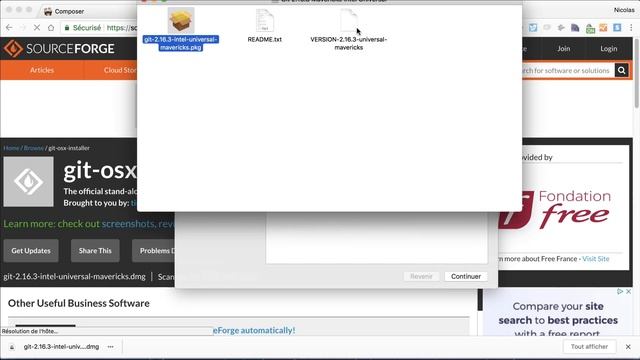
Task: Click the AdChoices icon on the advertisement
Action: pyautogui.click(x=620, y=291)
